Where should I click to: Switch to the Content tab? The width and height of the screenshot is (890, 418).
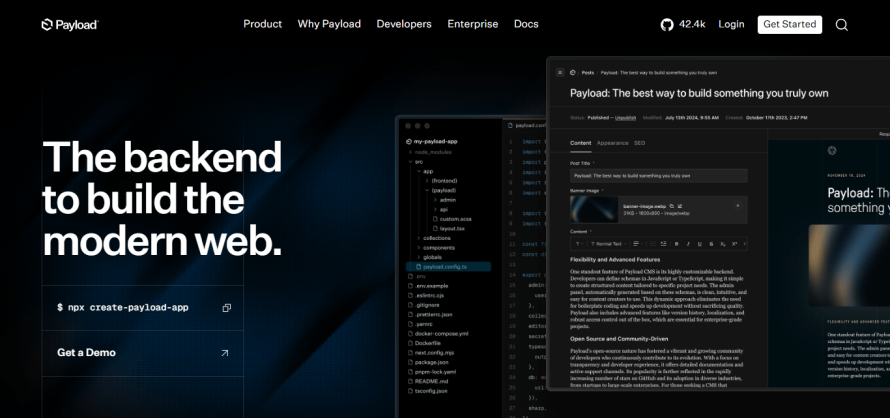581,143
